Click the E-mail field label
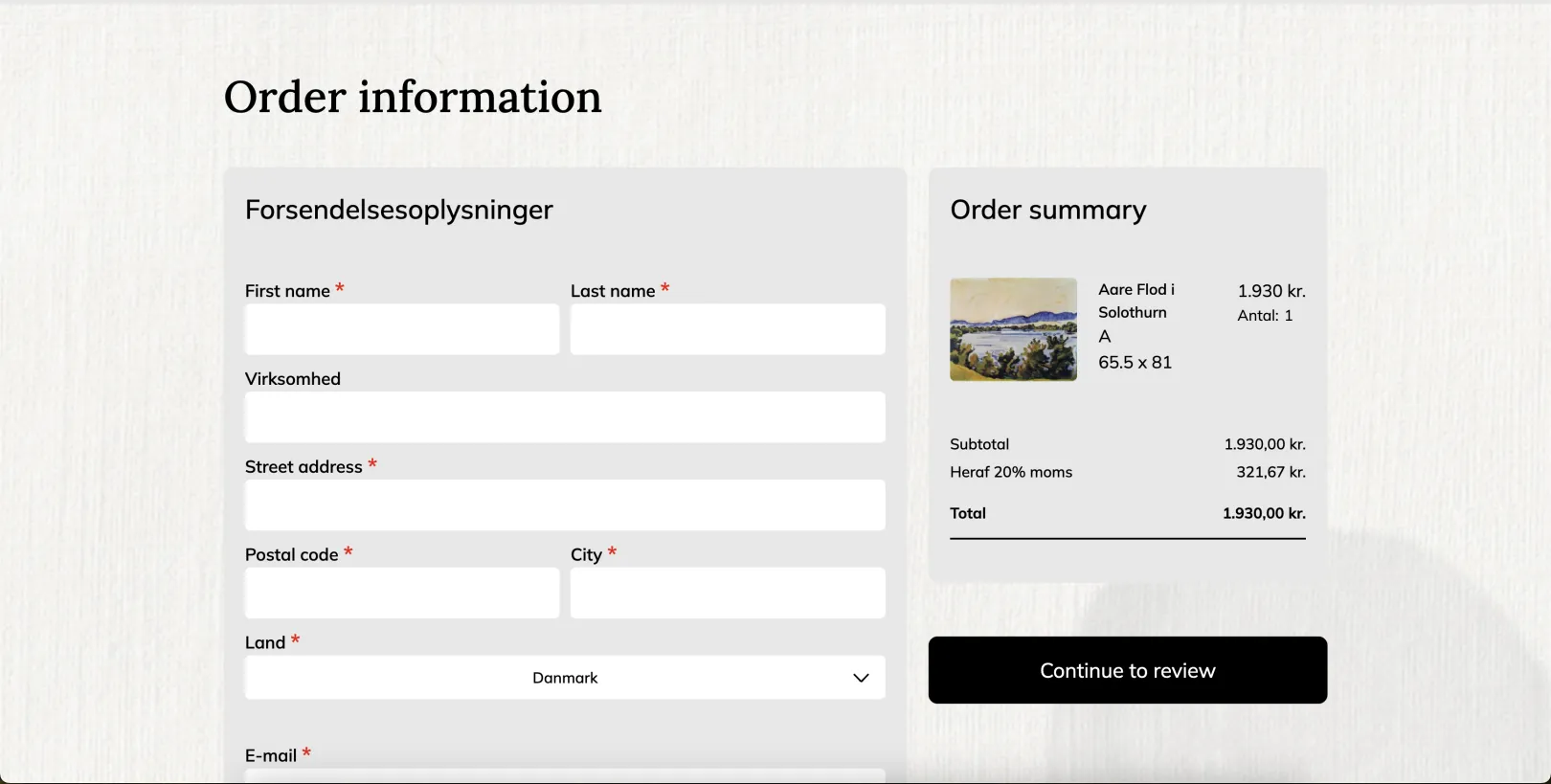Viewport: 1551px width, 784px height. [x=271, y=756]
